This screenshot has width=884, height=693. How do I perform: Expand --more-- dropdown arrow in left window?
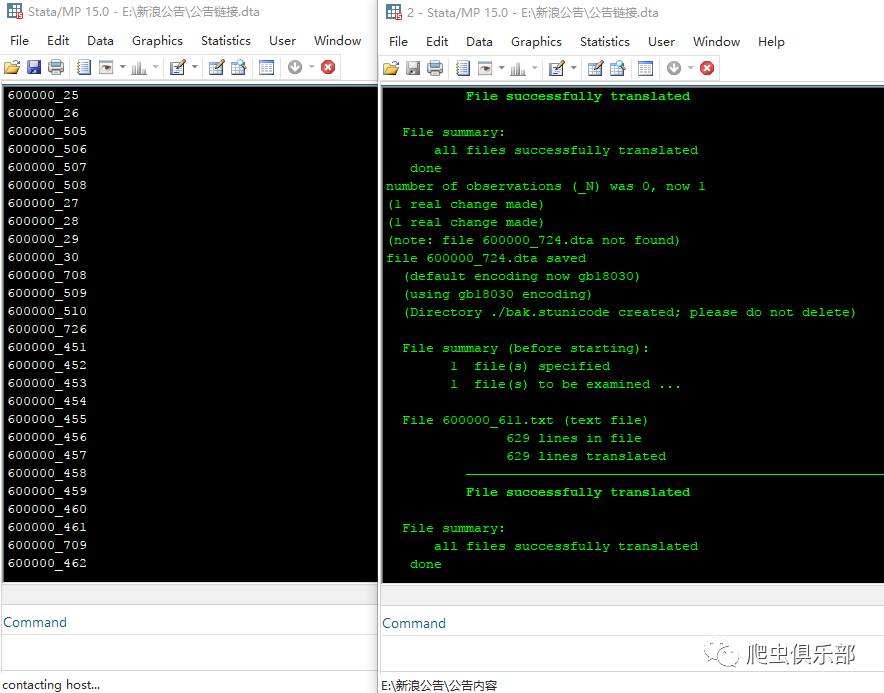point(311,67)
